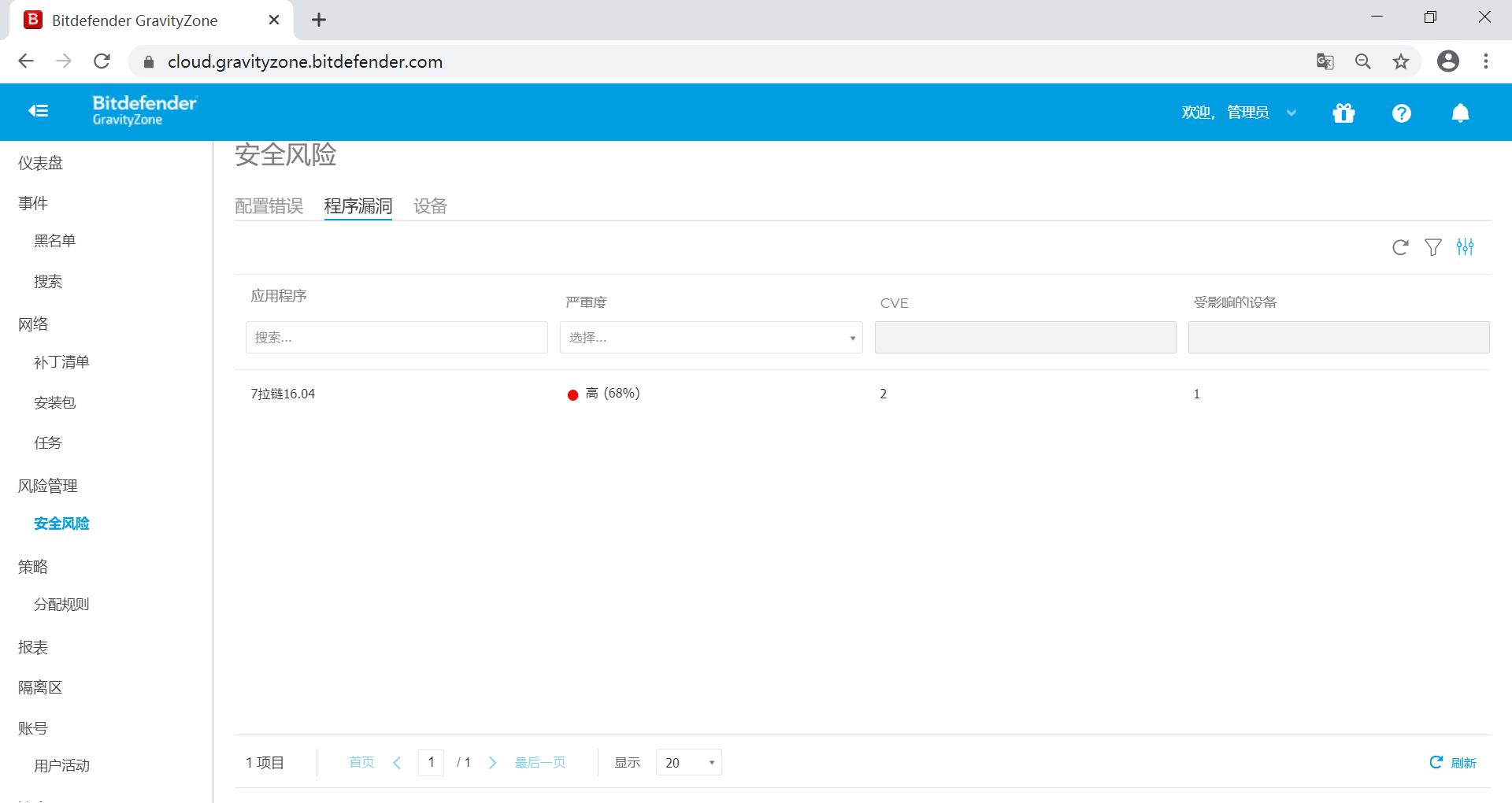1512x803 pixels.
Task: Select the 程序漏洞 tab
Action: click(x=358, y=206)
